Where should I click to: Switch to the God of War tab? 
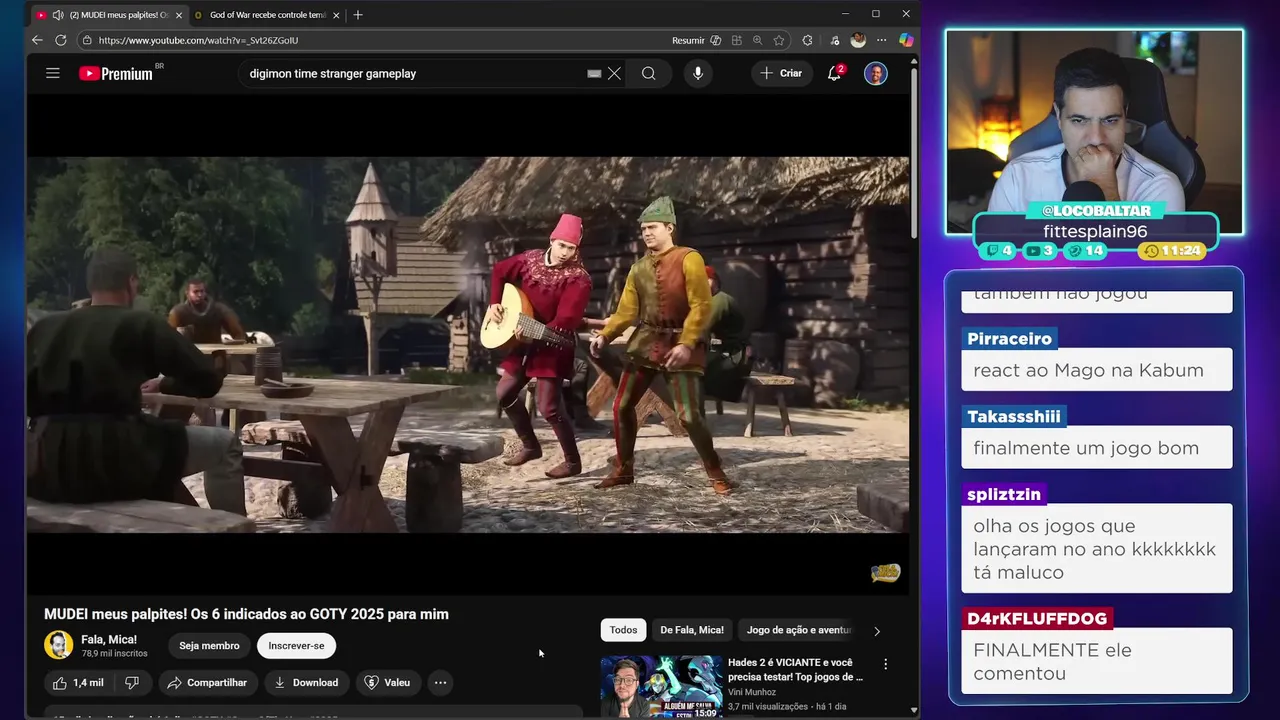pos(267,15)
